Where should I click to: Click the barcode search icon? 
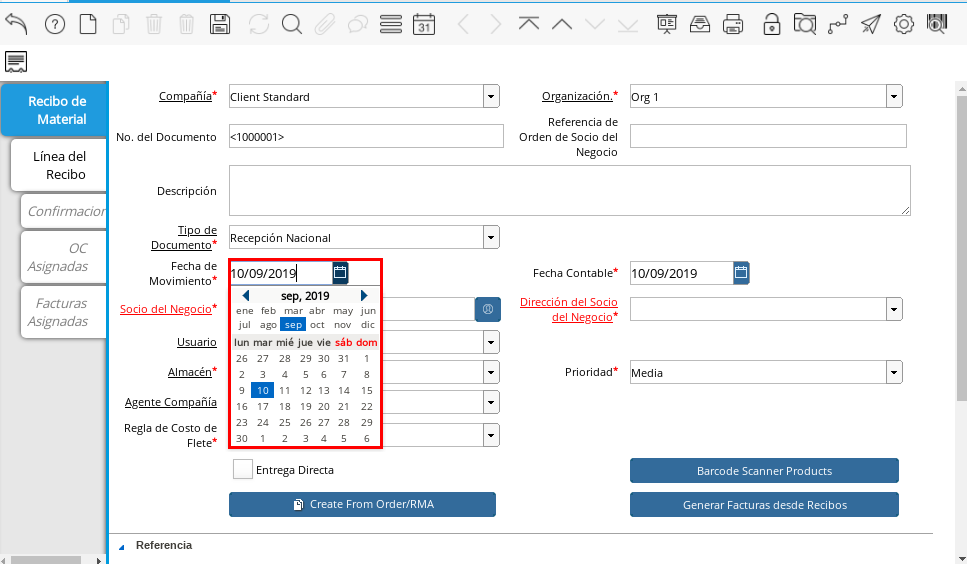tap(937, 24)
